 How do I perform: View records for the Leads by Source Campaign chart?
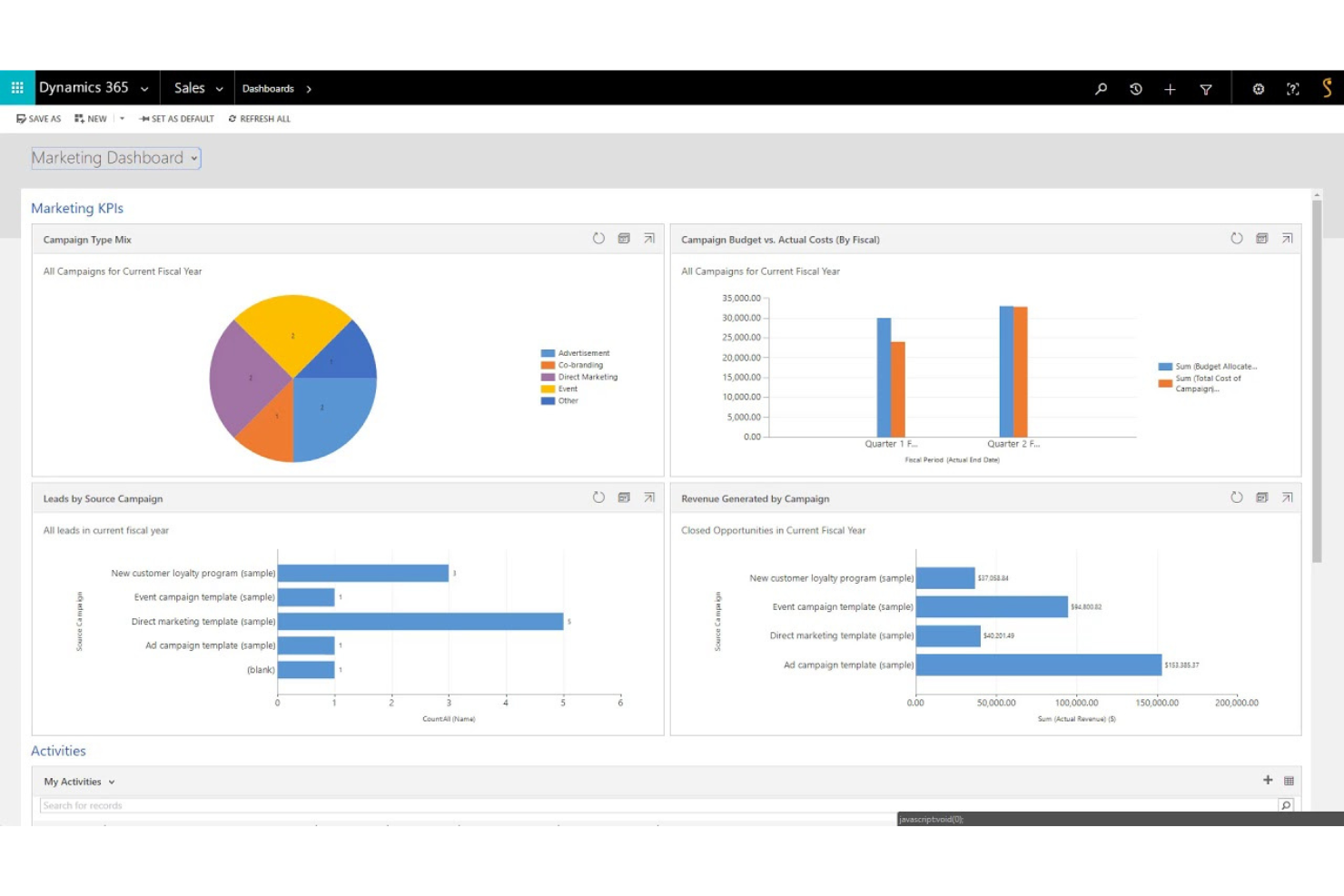point(624,497)
